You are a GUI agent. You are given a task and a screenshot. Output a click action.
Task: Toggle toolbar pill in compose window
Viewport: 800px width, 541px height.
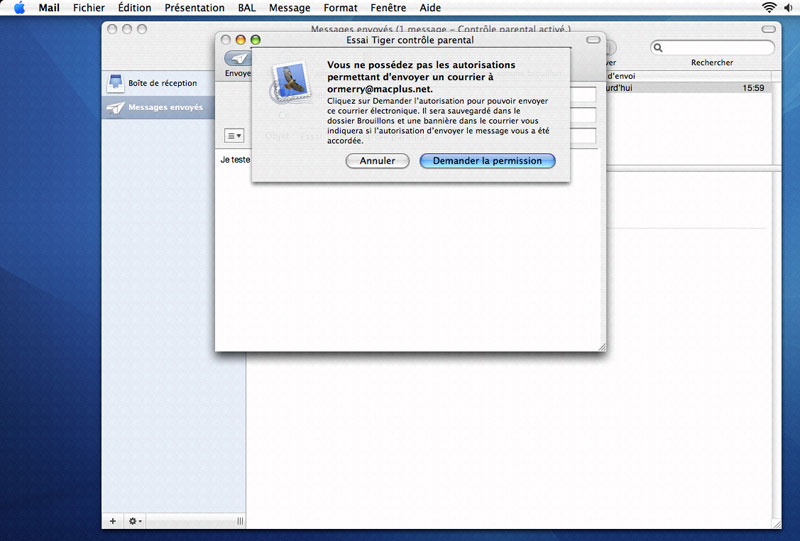[x=593, y=40]
